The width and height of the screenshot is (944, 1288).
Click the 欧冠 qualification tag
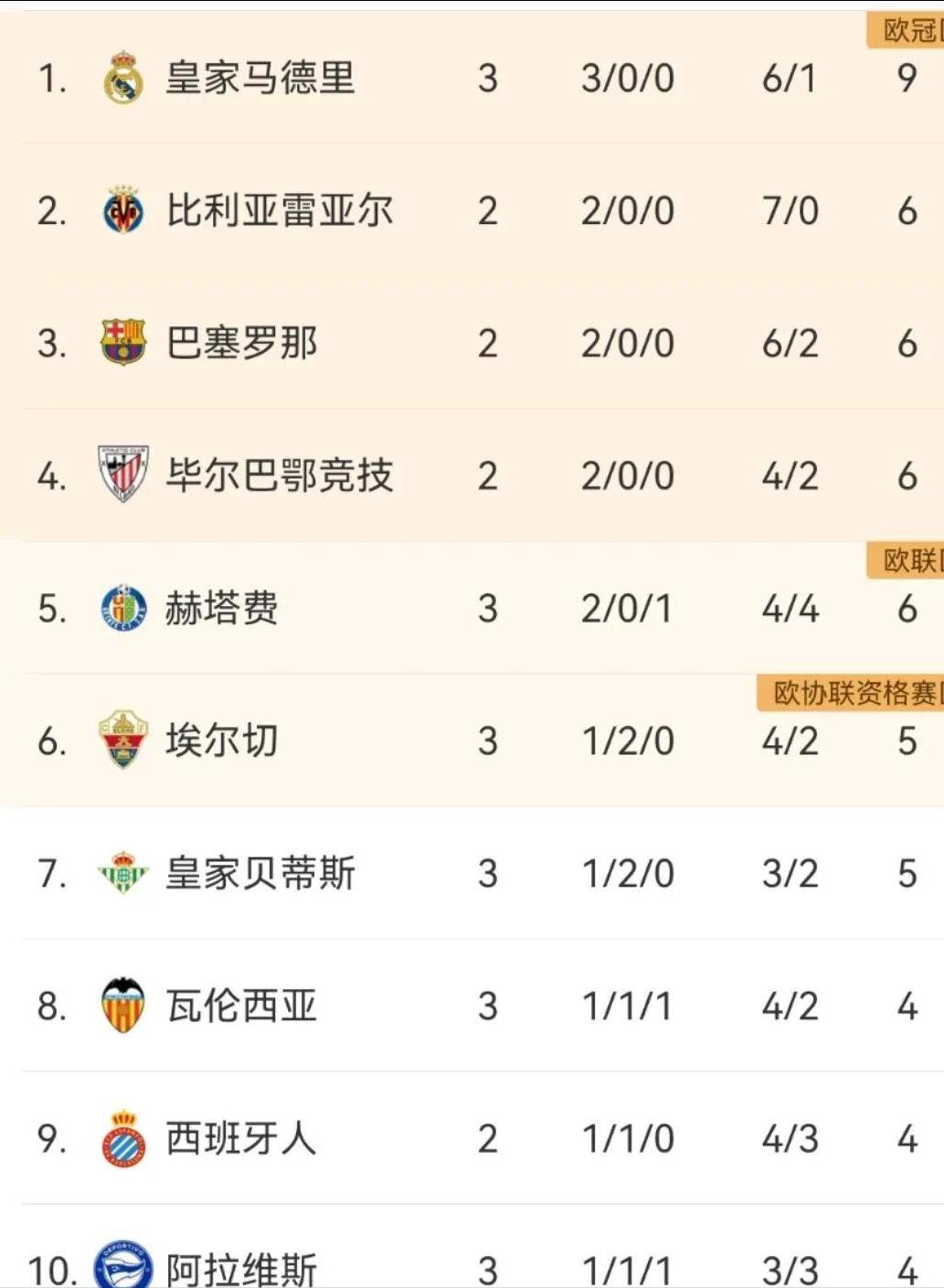pos(906,30)
